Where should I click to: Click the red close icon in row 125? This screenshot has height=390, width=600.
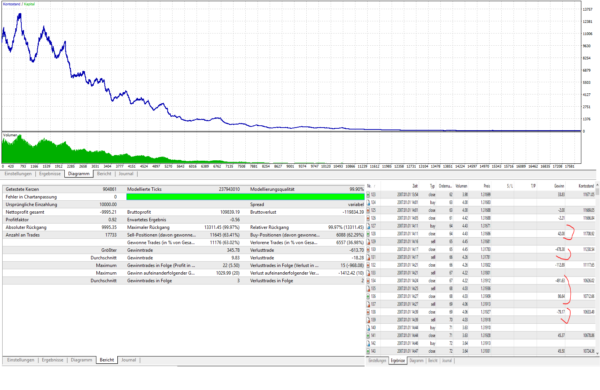pyautogui.click(x=368, y=211)
